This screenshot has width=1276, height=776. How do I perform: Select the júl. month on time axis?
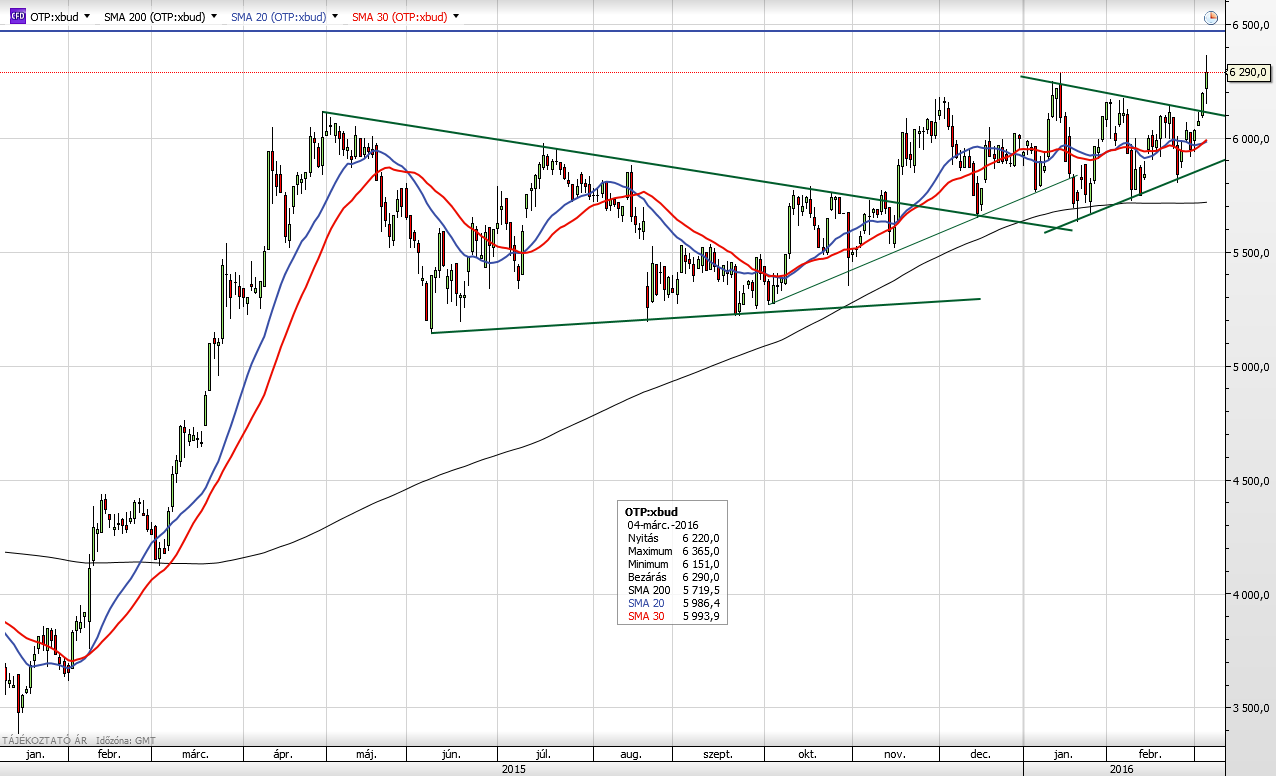544,754
